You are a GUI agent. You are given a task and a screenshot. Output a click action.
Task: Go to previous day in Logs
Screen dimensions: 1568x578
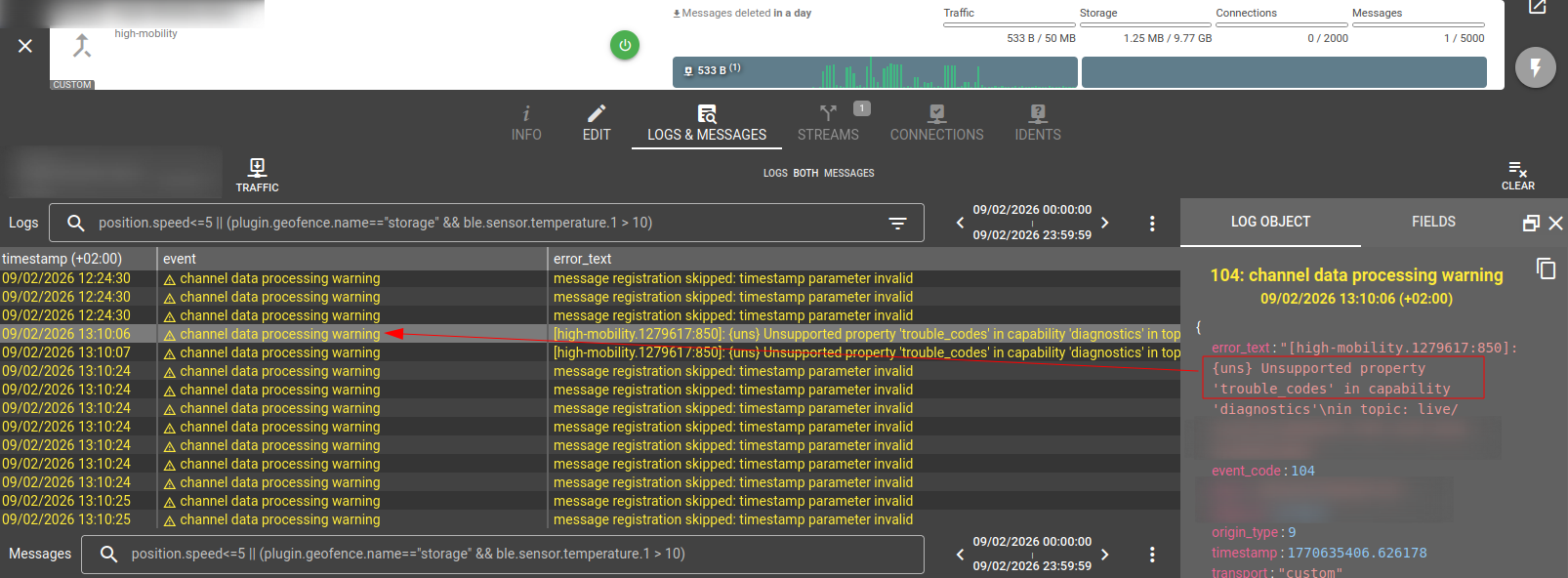960,223
